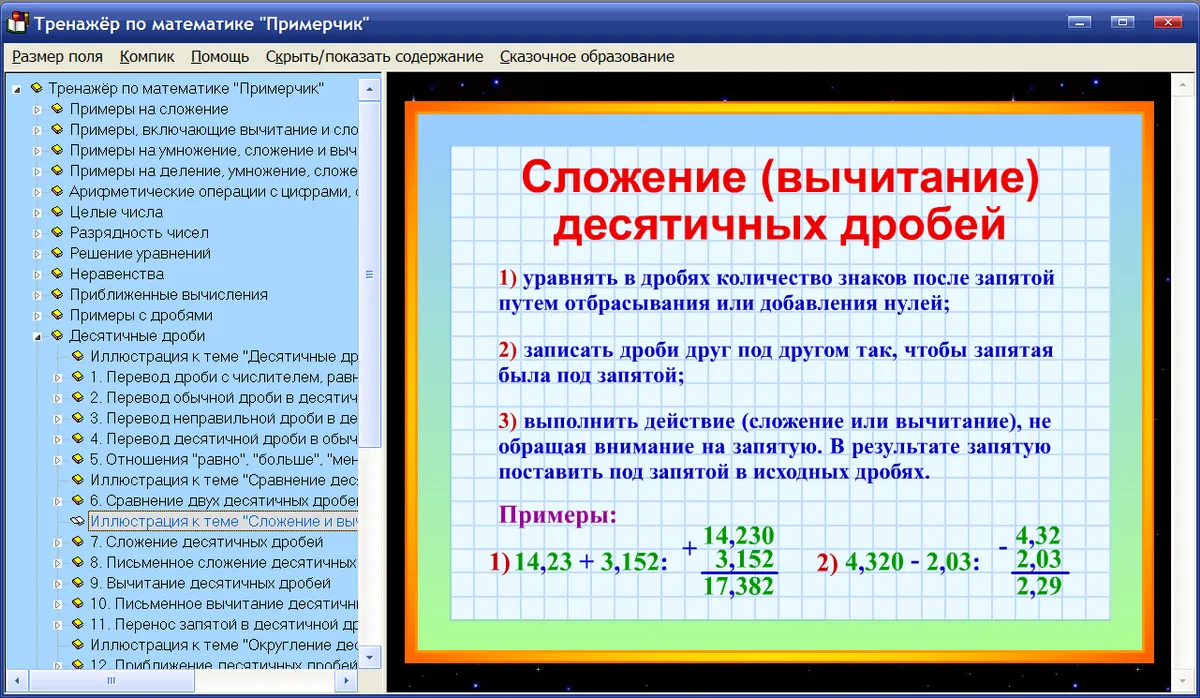Maximize the "Примерчик" window

1123,22
